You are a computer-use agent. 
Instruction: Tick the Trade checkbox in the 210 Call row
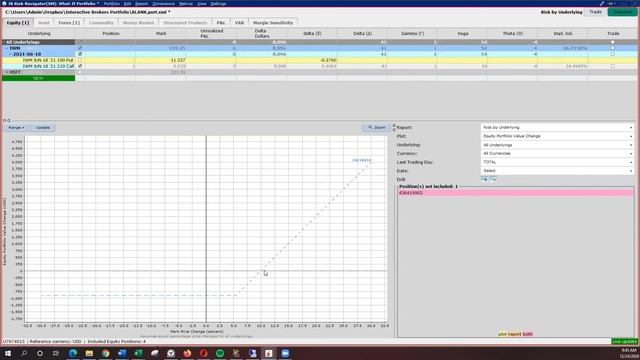(613, 66)
